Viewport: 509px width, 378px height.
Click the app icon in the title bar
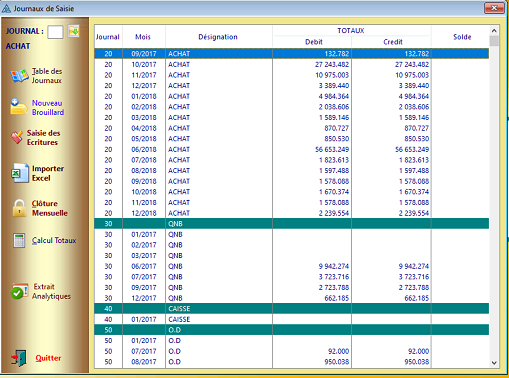[6, 8]
